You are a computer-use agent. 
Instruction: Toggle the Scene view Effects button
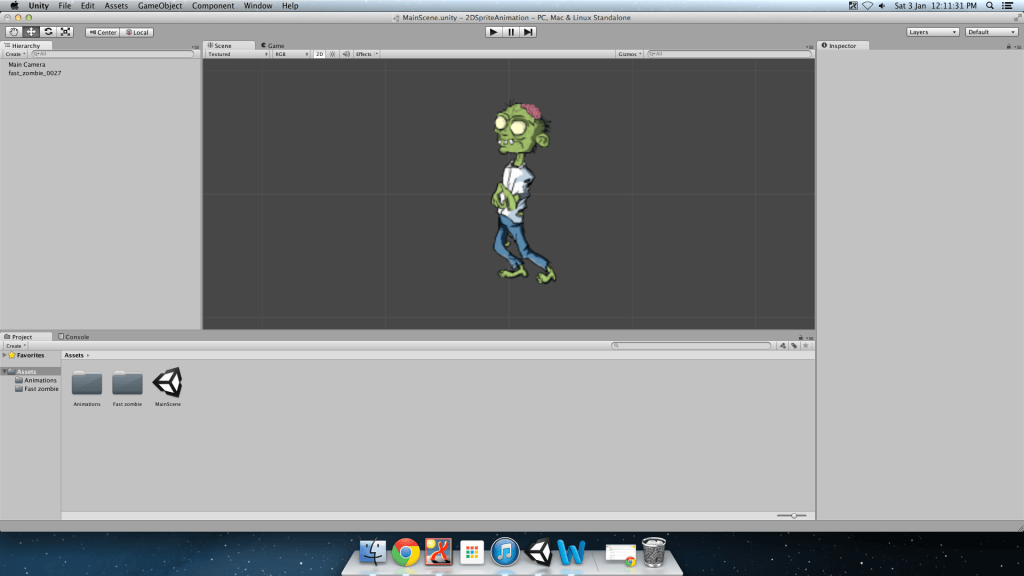point(364,54)
